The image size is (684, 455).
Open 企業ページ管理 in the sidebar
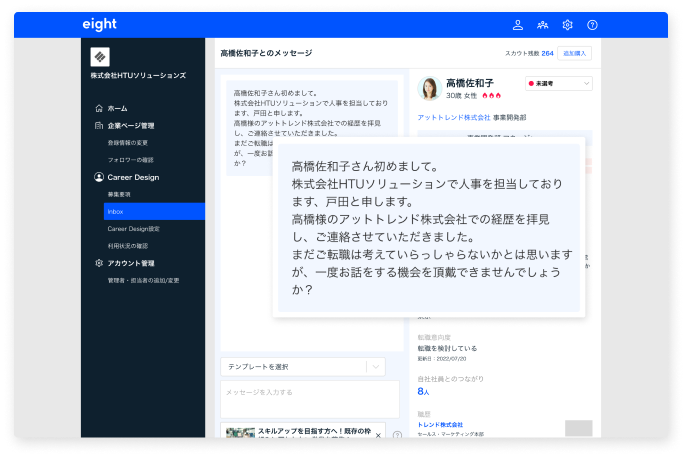click(x=131, y=126)
